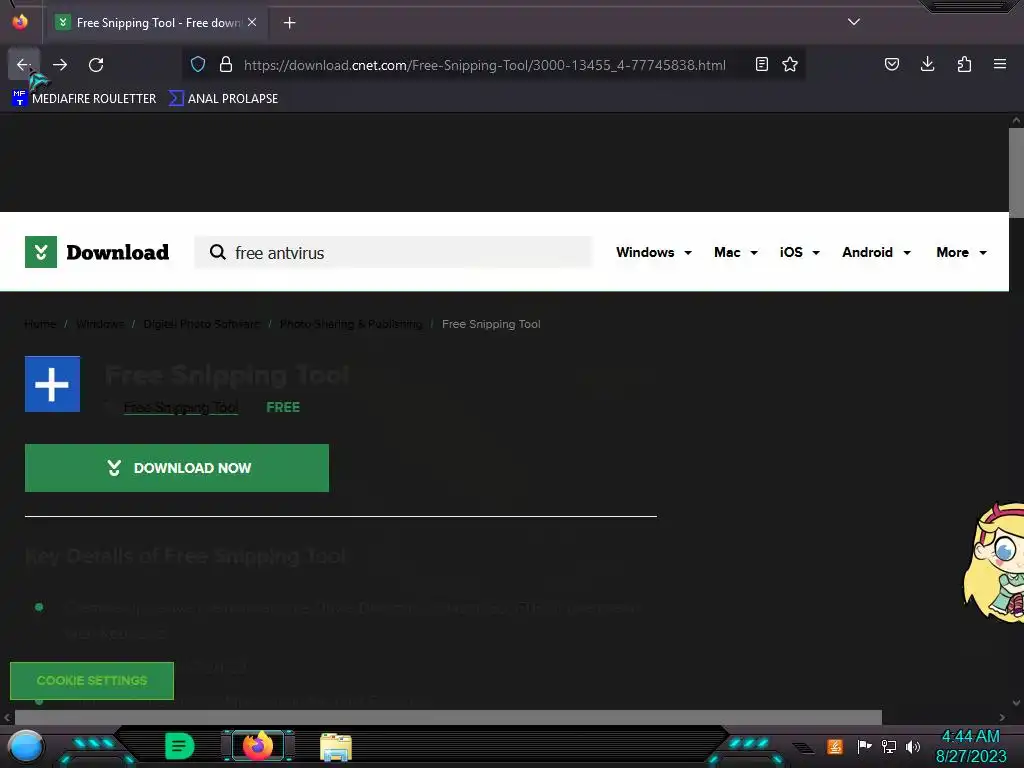Open COOKIE SETTINGS button

tap(92, 680)
